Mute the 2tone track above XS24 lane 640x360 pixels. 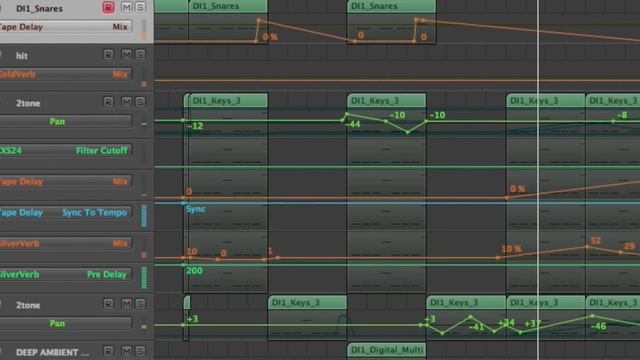pyautogui.click(x=127, y=102)
